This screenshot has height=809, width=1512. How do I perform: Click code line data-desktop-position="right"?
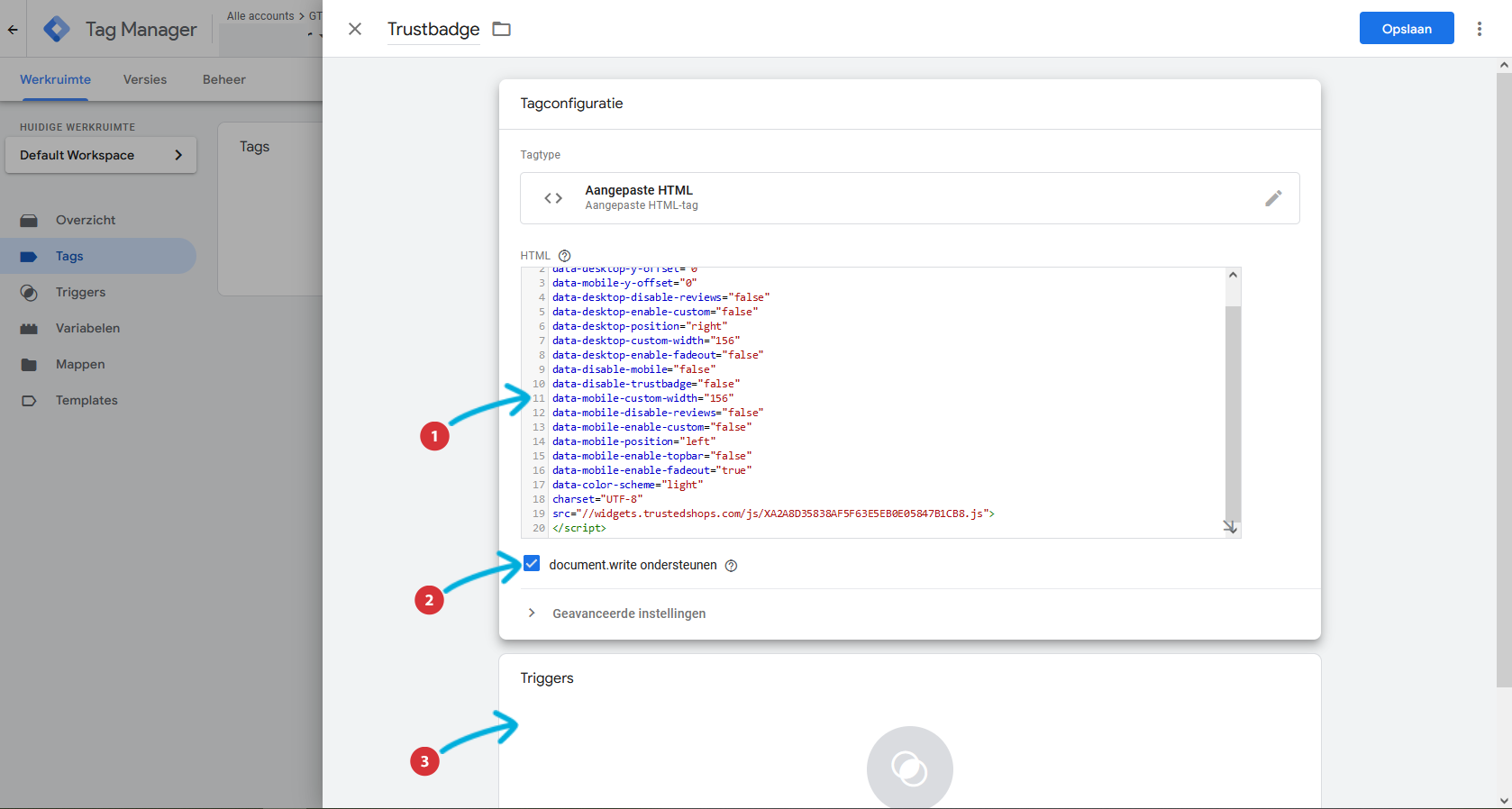coord(640,326)
